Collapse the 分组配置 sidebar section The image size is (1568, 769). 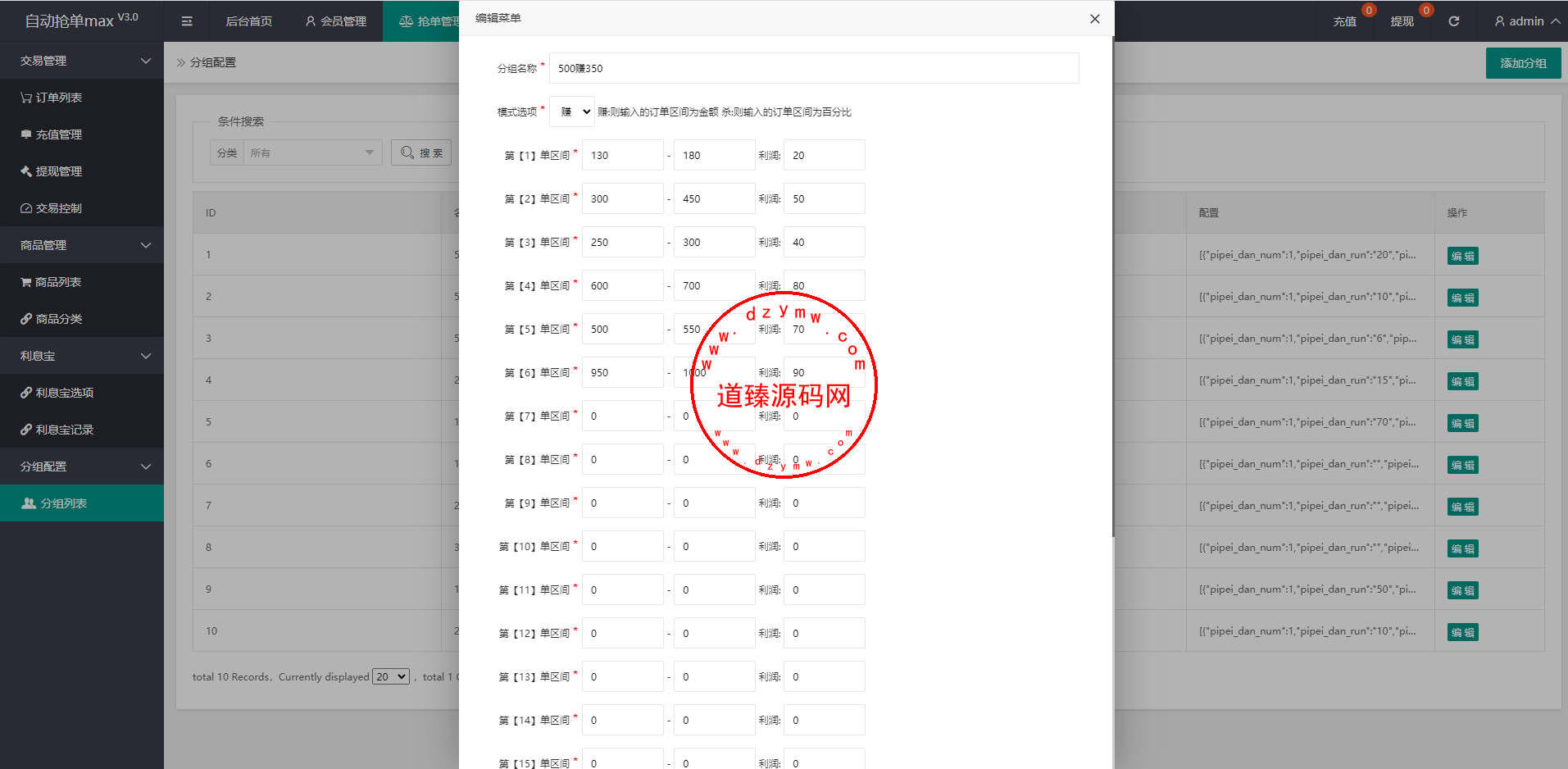pos(82,466)
